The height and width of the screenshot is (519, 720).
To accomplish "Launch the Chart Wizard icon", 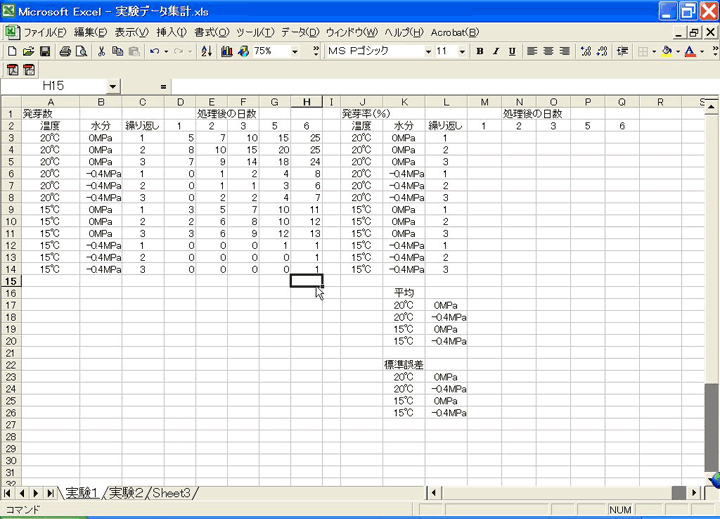I will [227, 51].
